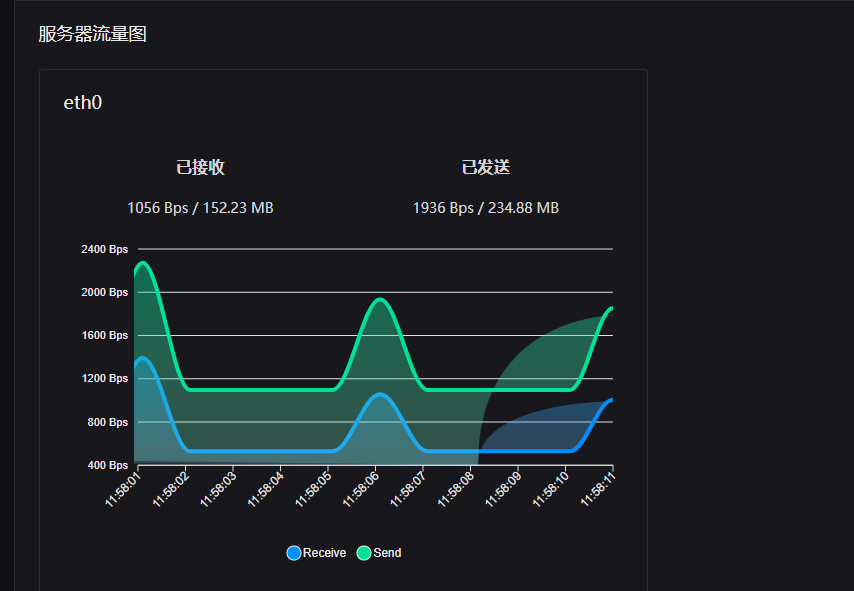Screen dimensions: 854x591
Task: Click the eth0 interface title
Action: coord(83,102)
